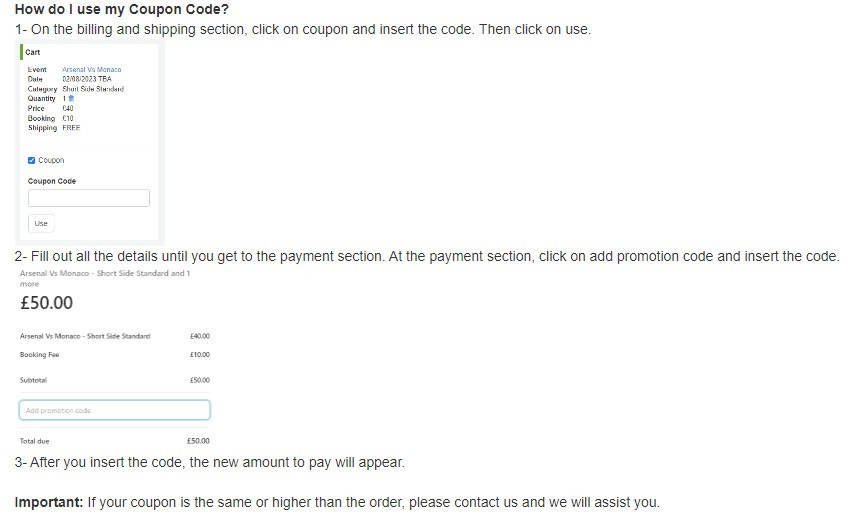This screenshot has width=857, height=513.
Task: Click the £40.00 ticket price in summary
Action: 199,336
